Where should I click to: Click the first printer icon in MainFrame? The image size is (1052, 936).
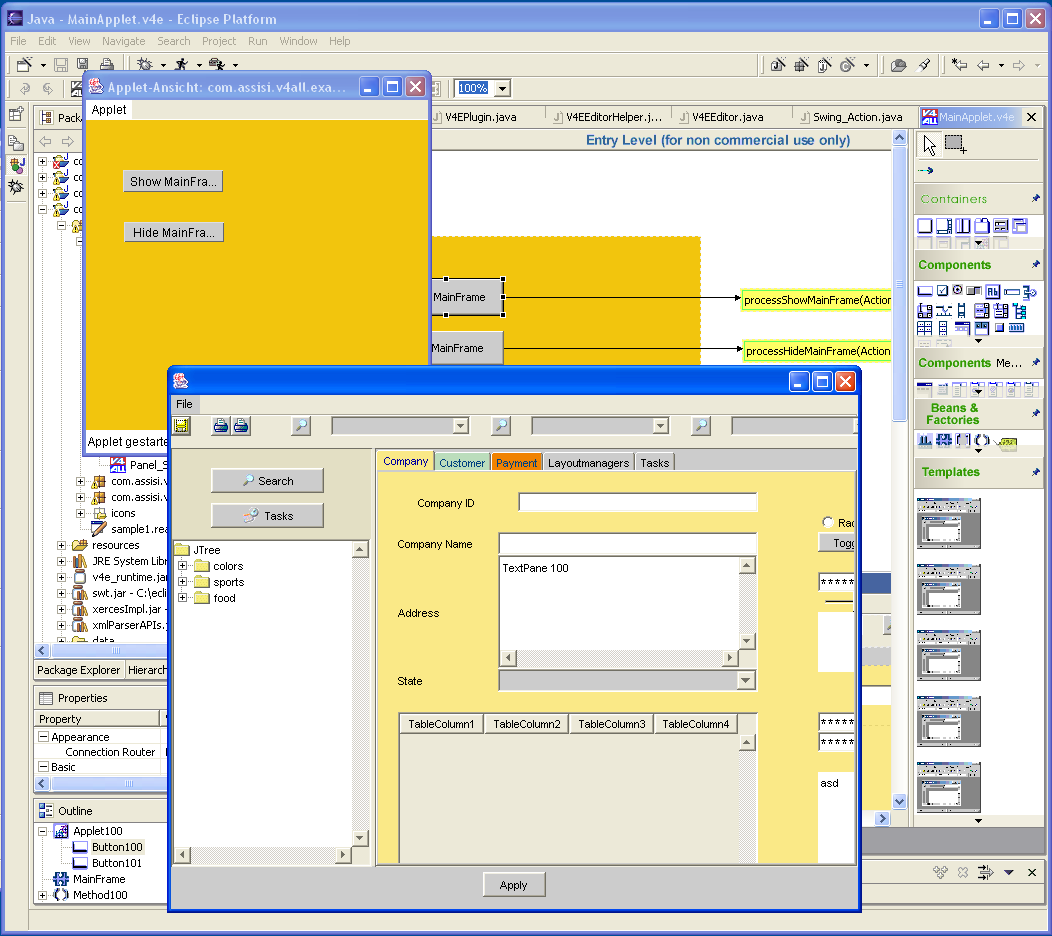point(221,426)
